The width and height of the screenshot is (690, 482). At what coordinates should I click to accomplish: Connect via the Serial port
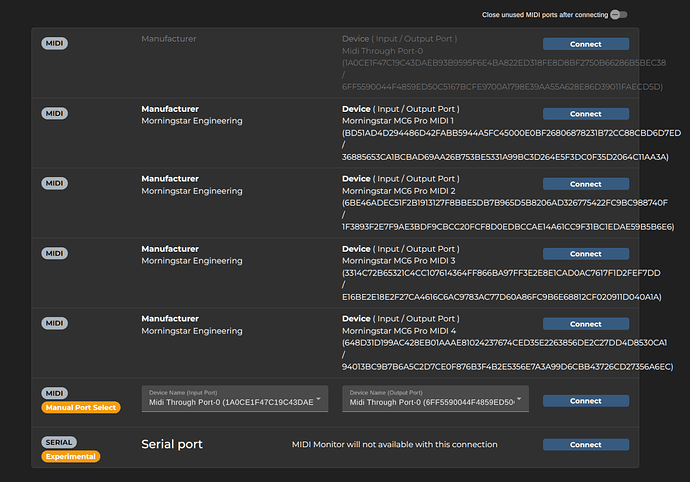(585, 445)
